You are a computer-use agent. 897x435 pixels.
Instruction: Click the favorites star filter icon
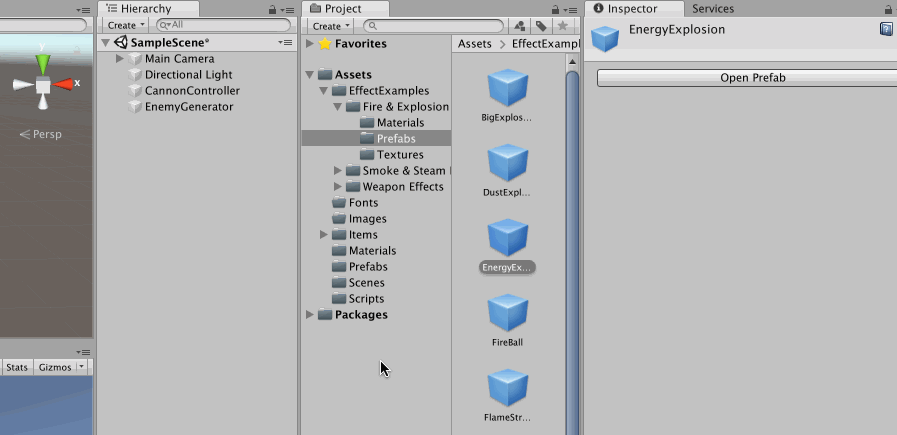pos(563,25)
